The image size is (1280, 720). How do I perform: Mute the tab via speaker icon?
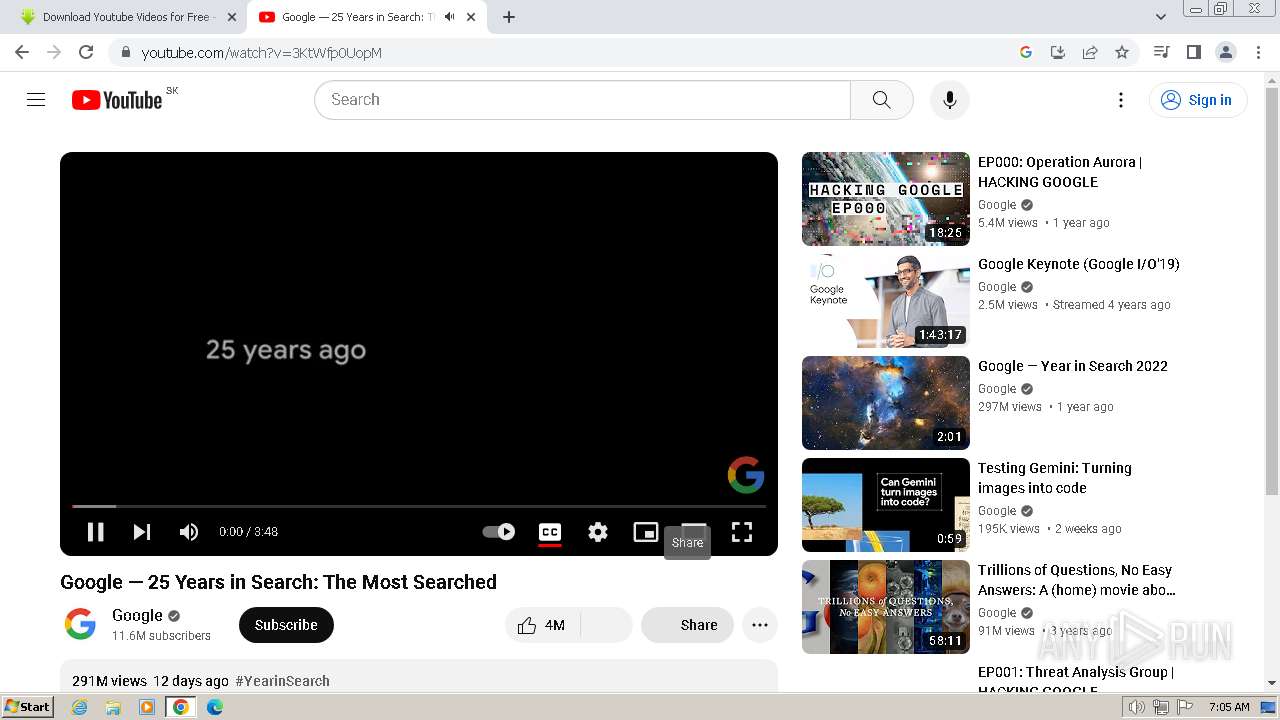450,17
